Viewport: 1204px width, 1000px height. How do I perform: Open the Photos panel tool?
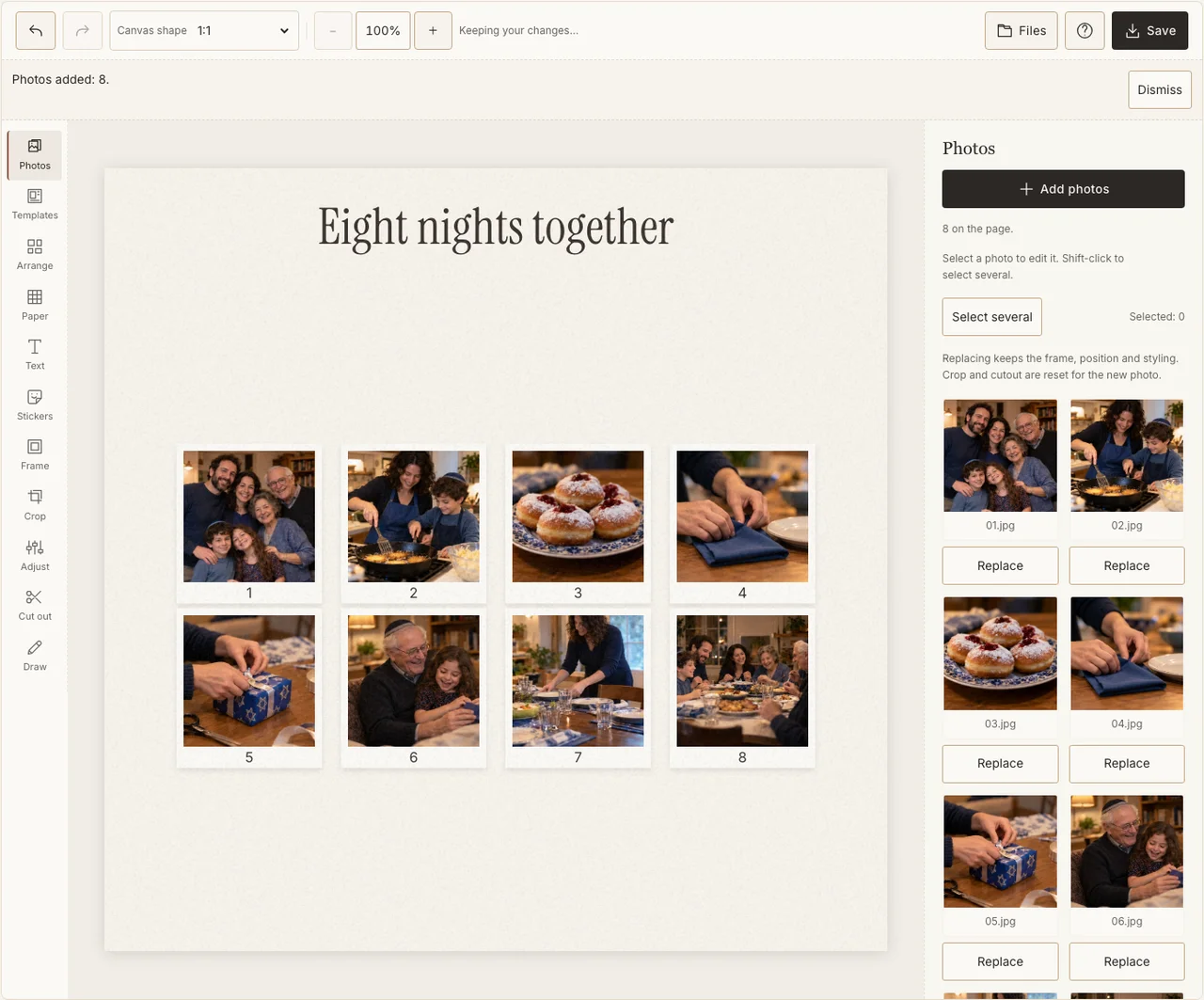pos(35,155)
